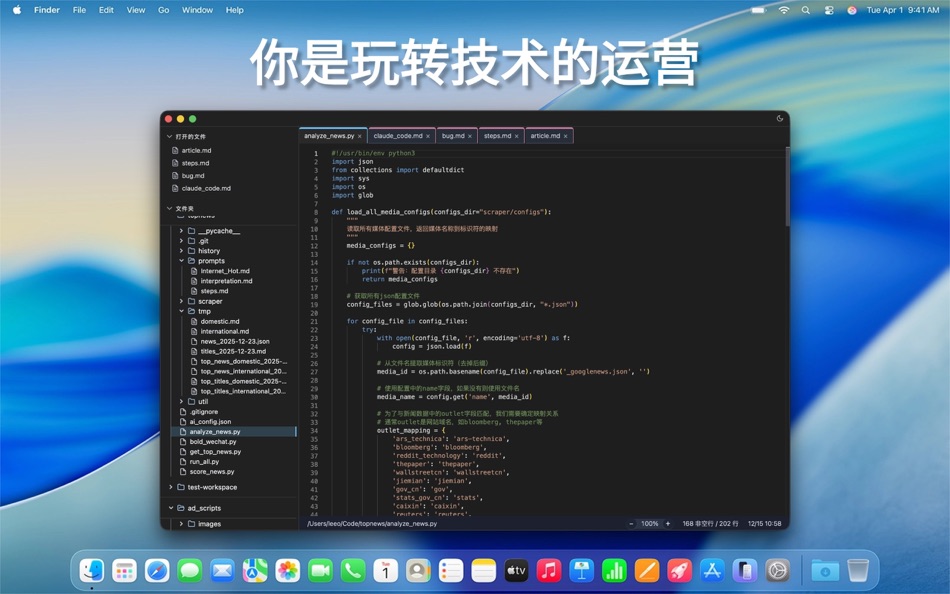
Task: Open App Store from the Dock
Action: point(712,570)
